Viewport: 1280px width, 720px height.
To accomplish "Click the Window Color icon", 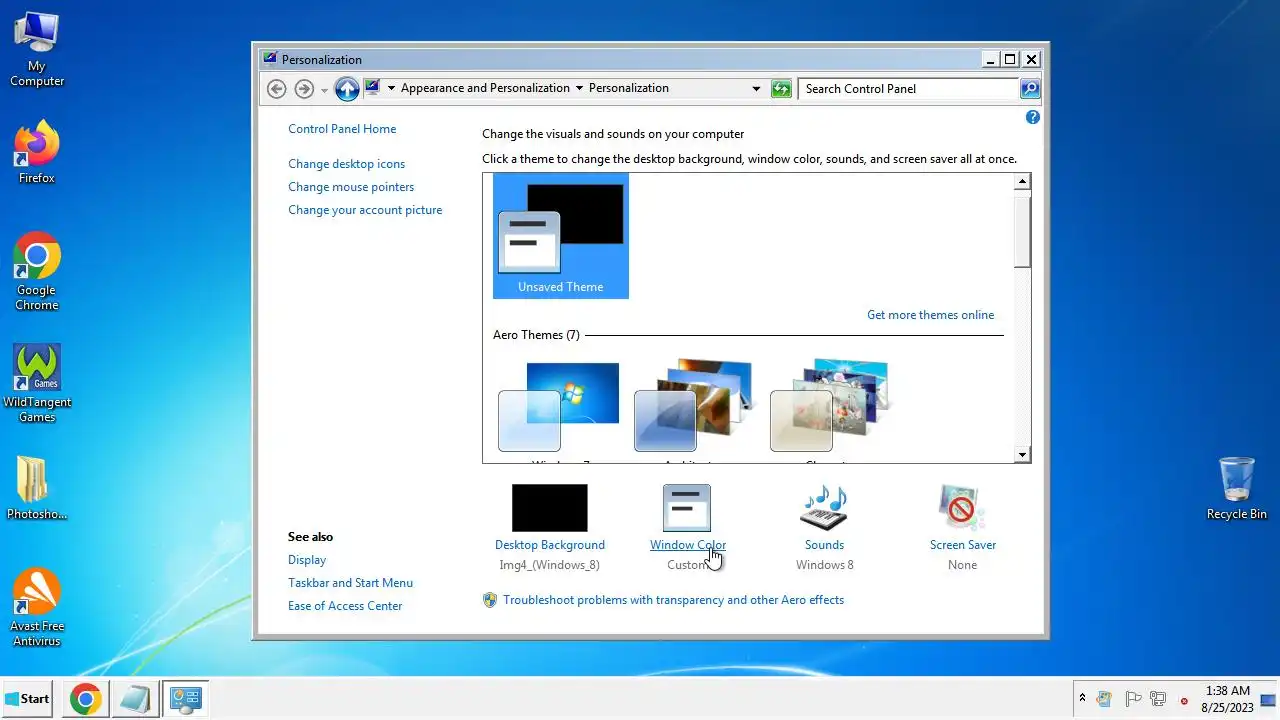I will point(687,508).
